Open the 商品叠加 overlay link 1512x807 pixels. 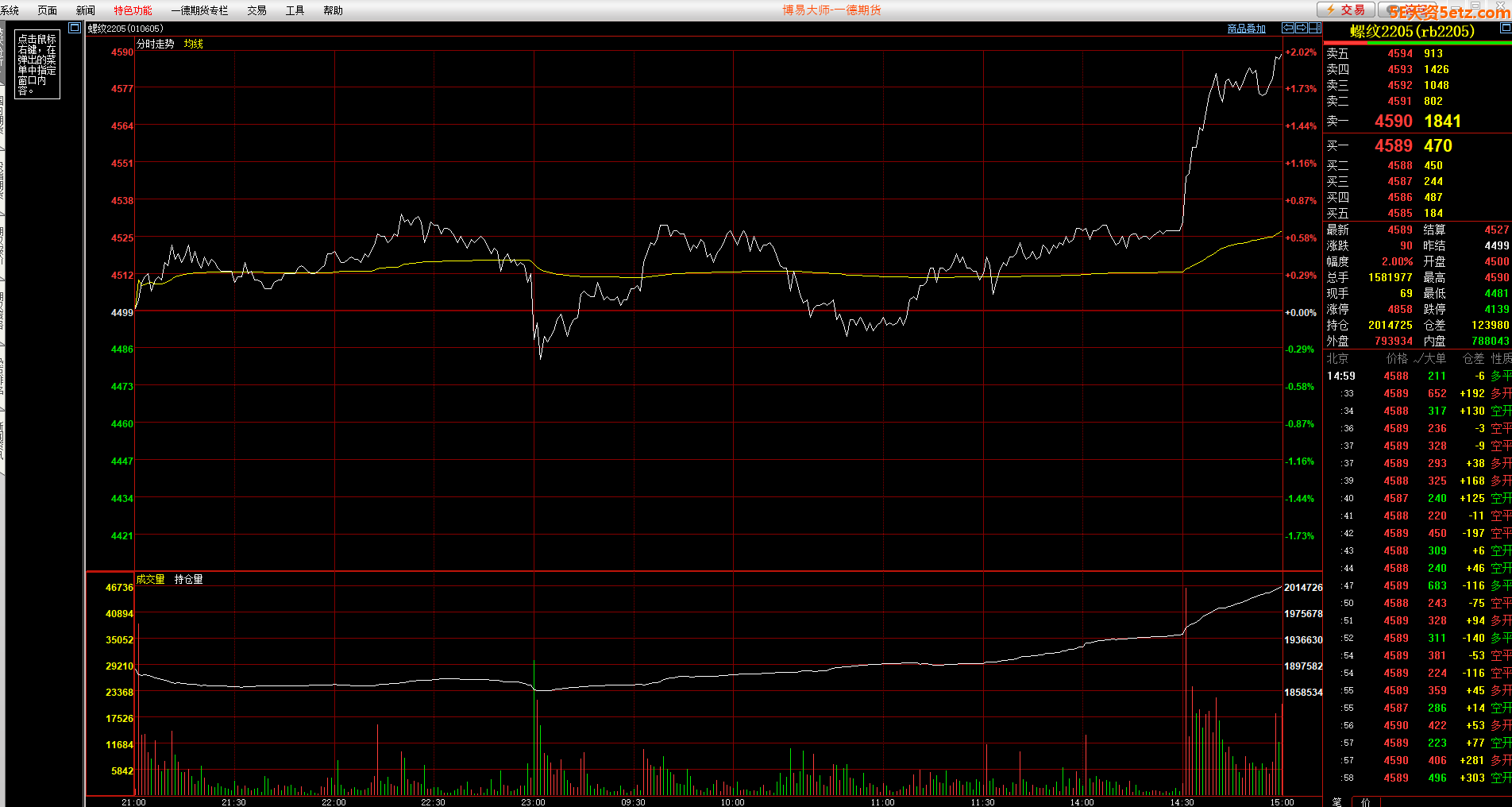tap(1246, 29)
